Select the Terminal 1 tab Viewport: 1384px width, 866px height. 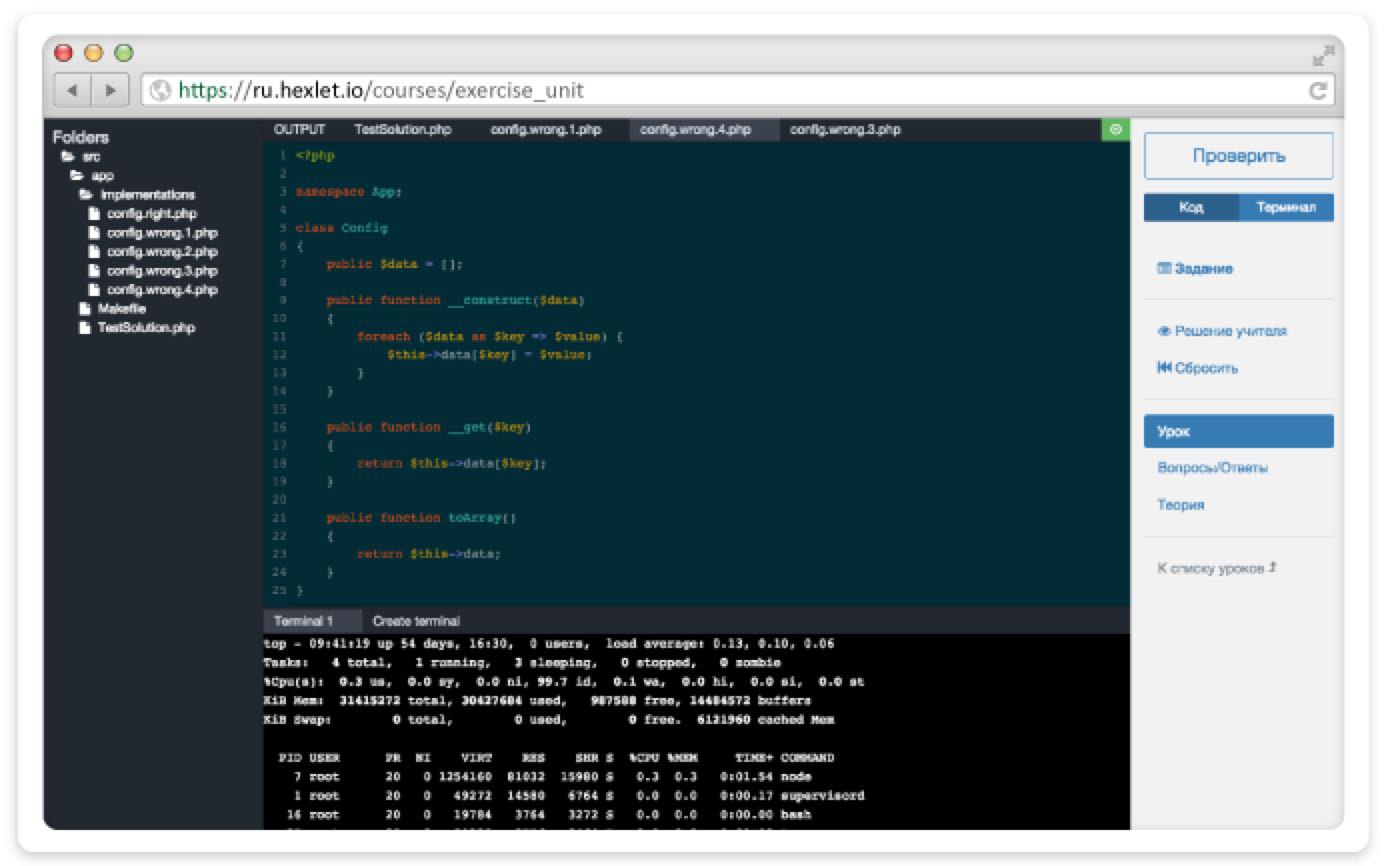(312, 621)
